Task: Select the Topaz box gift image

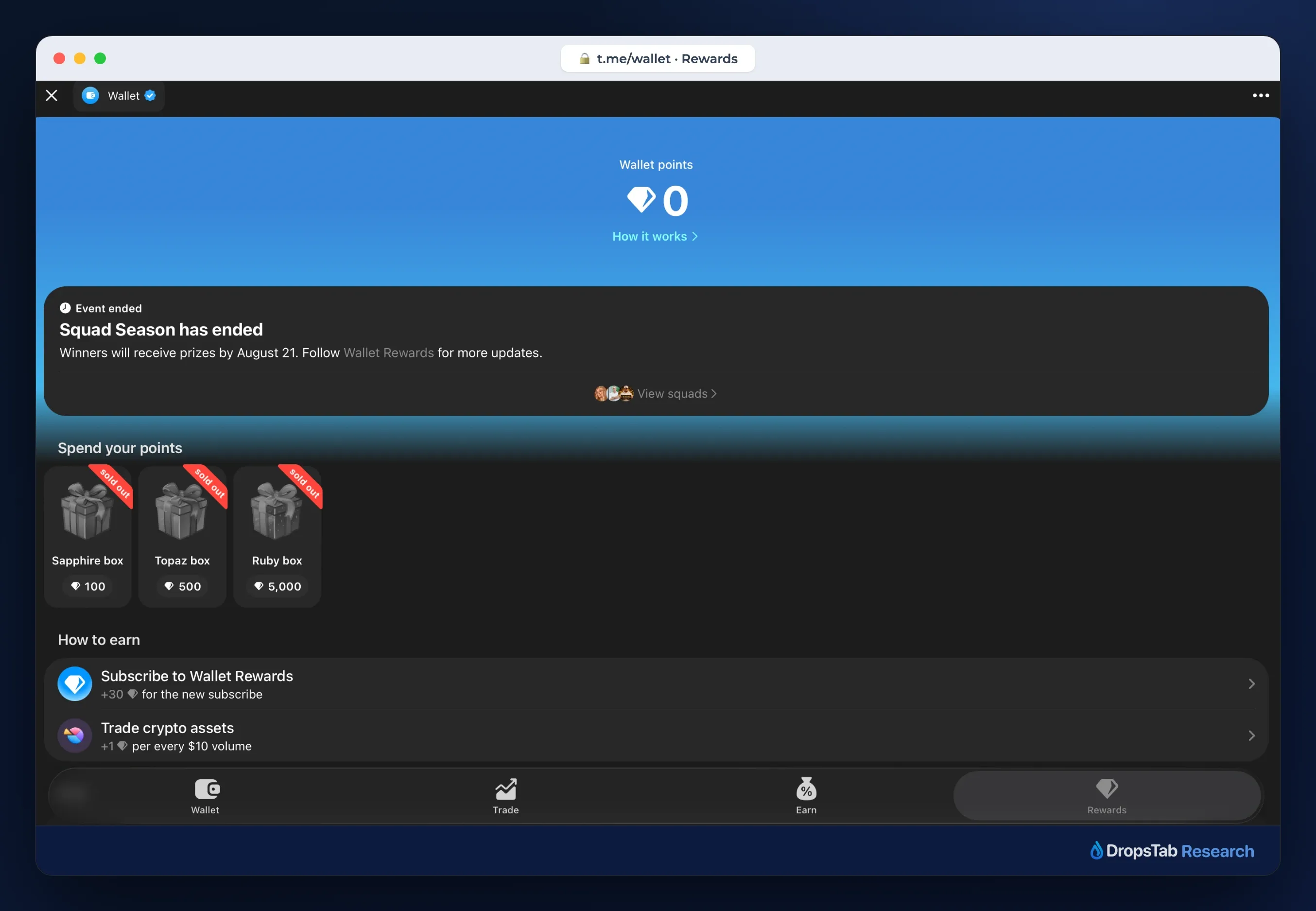Action: point(181,511)
